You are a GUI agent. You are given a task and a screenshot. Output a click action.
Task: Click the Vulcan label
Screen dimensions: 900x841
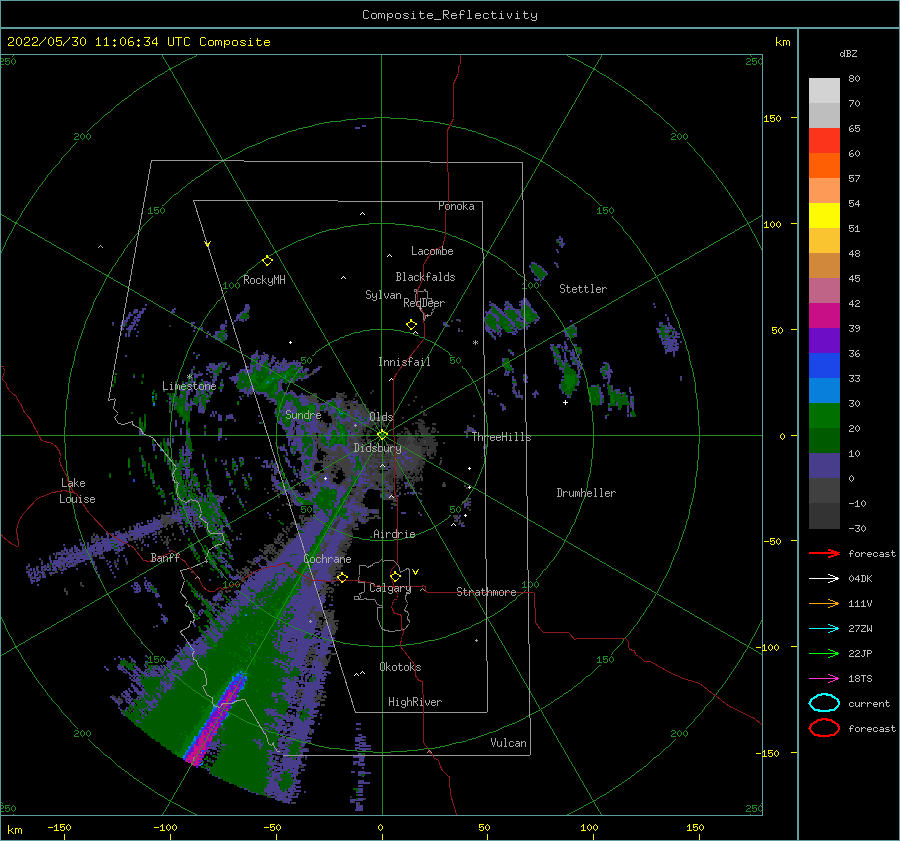pos(509,743)
